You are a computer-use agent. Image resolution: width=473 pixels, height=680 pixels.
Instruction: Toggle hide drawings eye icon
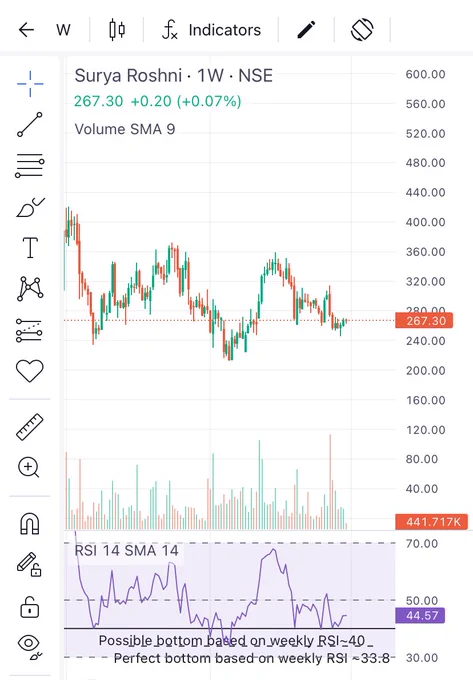click(29, 647)
